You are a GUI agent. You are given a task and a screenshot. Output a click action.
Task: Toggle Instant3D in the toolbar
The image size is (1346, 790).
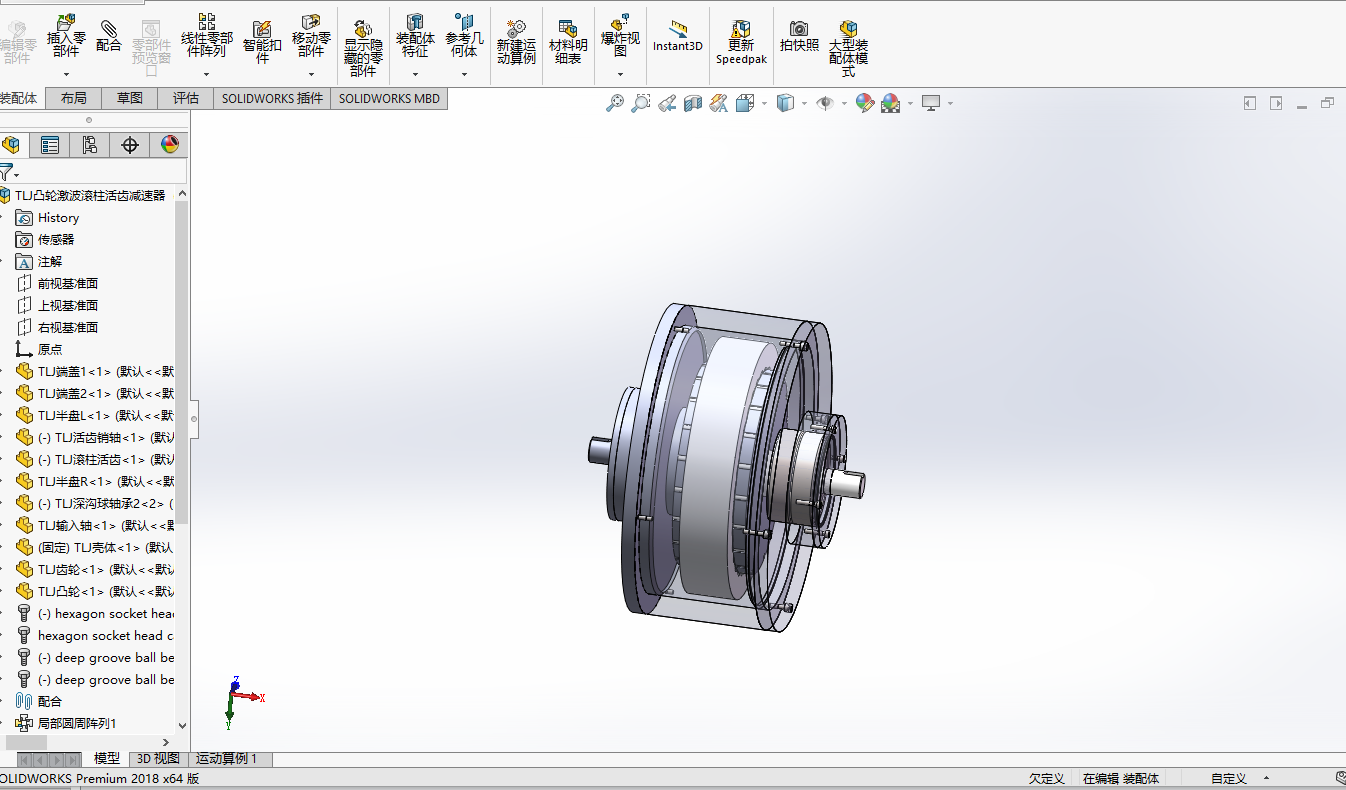(678, 36)
